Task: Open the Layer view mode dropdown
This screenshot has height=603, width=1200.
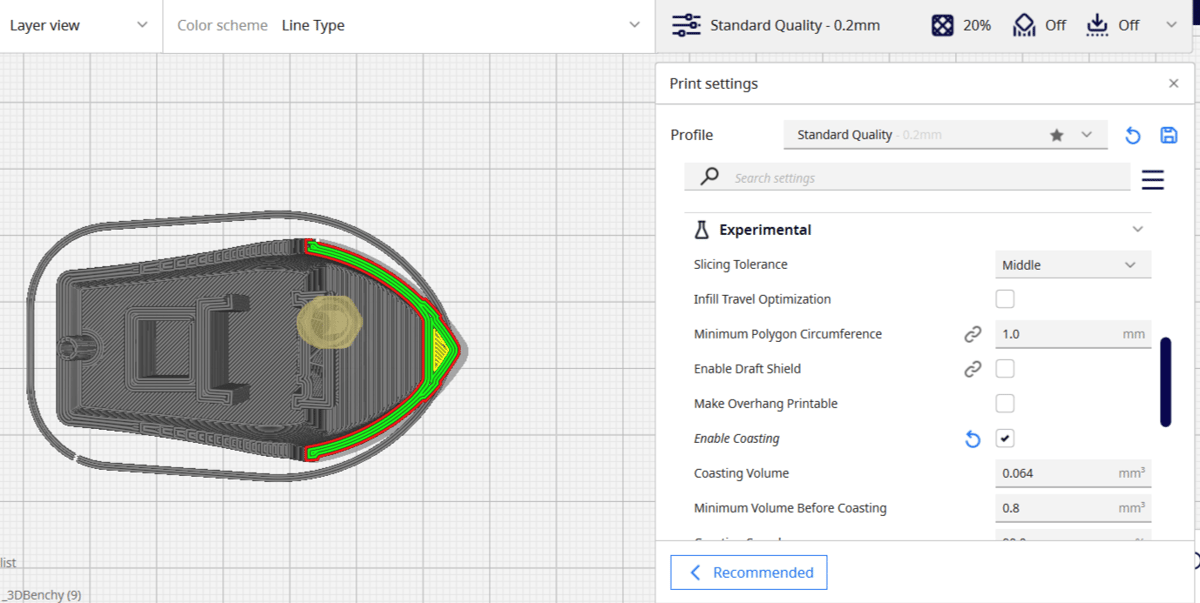Action: click(81, 26)
